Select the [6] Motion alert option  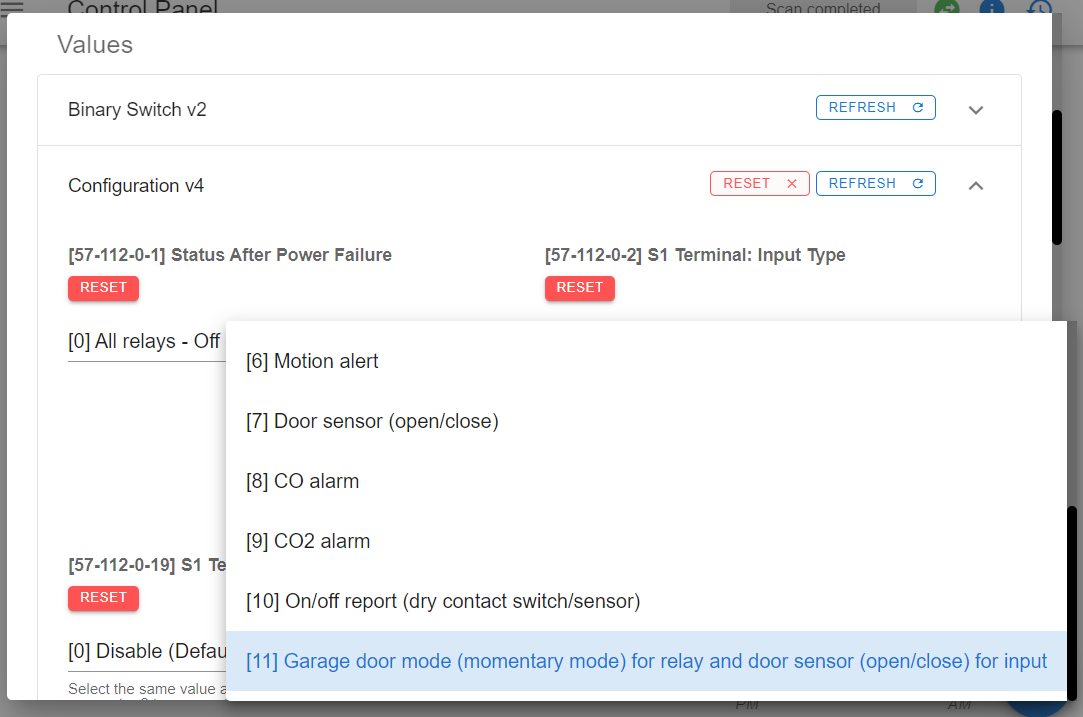311,361
